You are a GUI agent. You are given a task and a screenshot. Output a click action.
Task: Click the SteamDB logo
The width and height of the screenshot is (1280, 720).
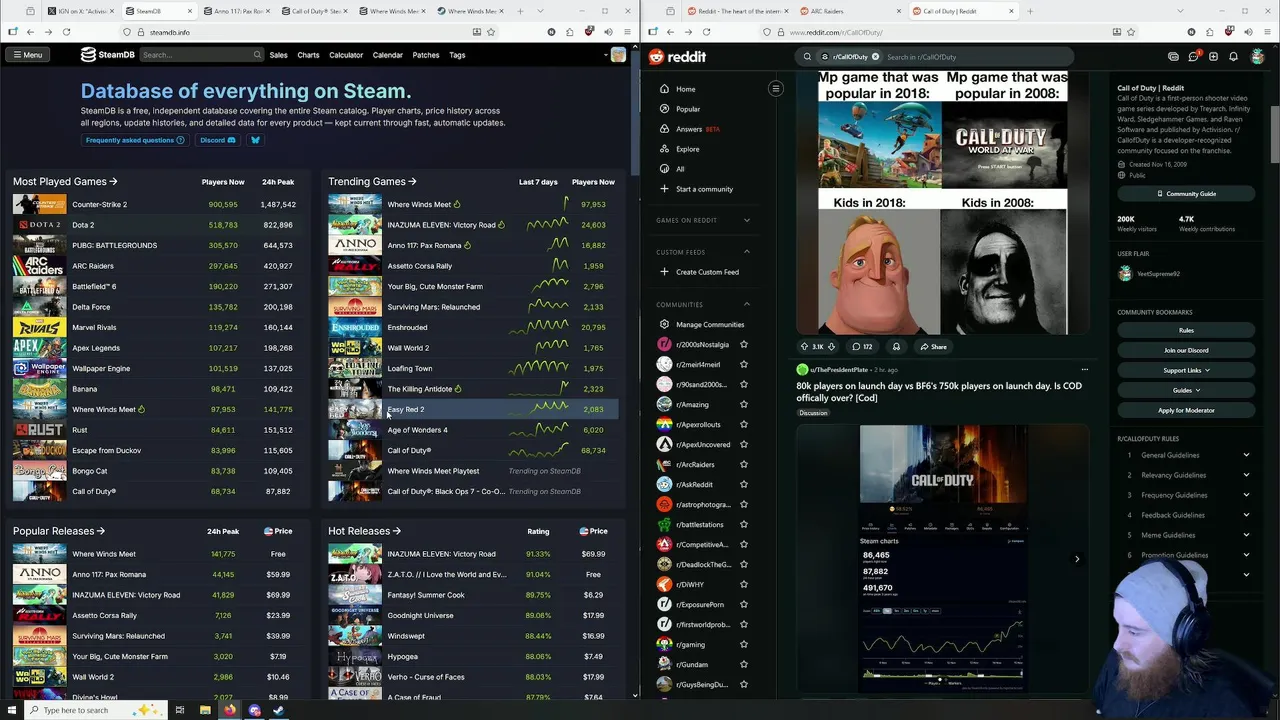(x=108, y=55)
